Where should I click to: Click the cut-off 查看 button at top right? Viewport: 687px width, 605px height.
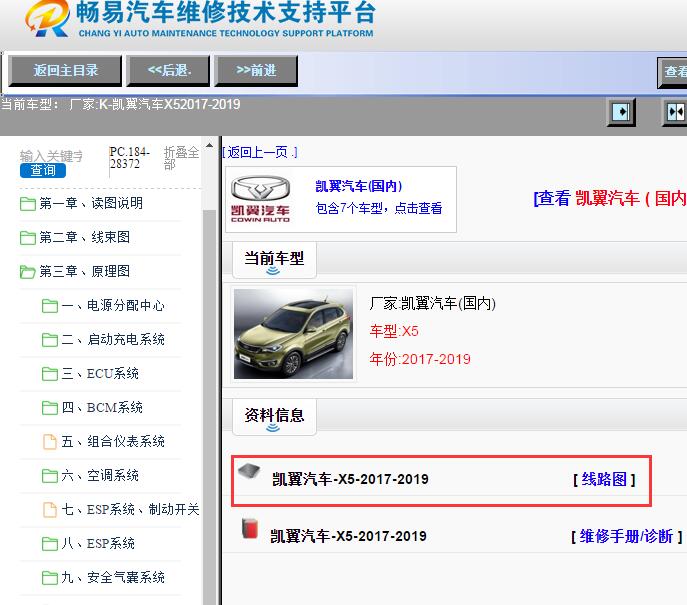click(x=672, y=72)
